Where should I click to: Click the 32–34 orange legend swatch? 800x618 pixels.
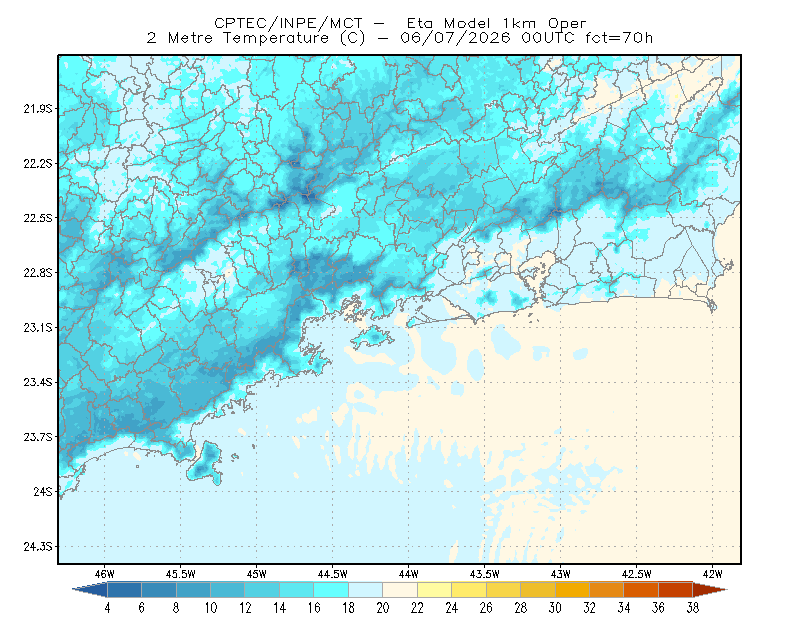click(607, 589)
